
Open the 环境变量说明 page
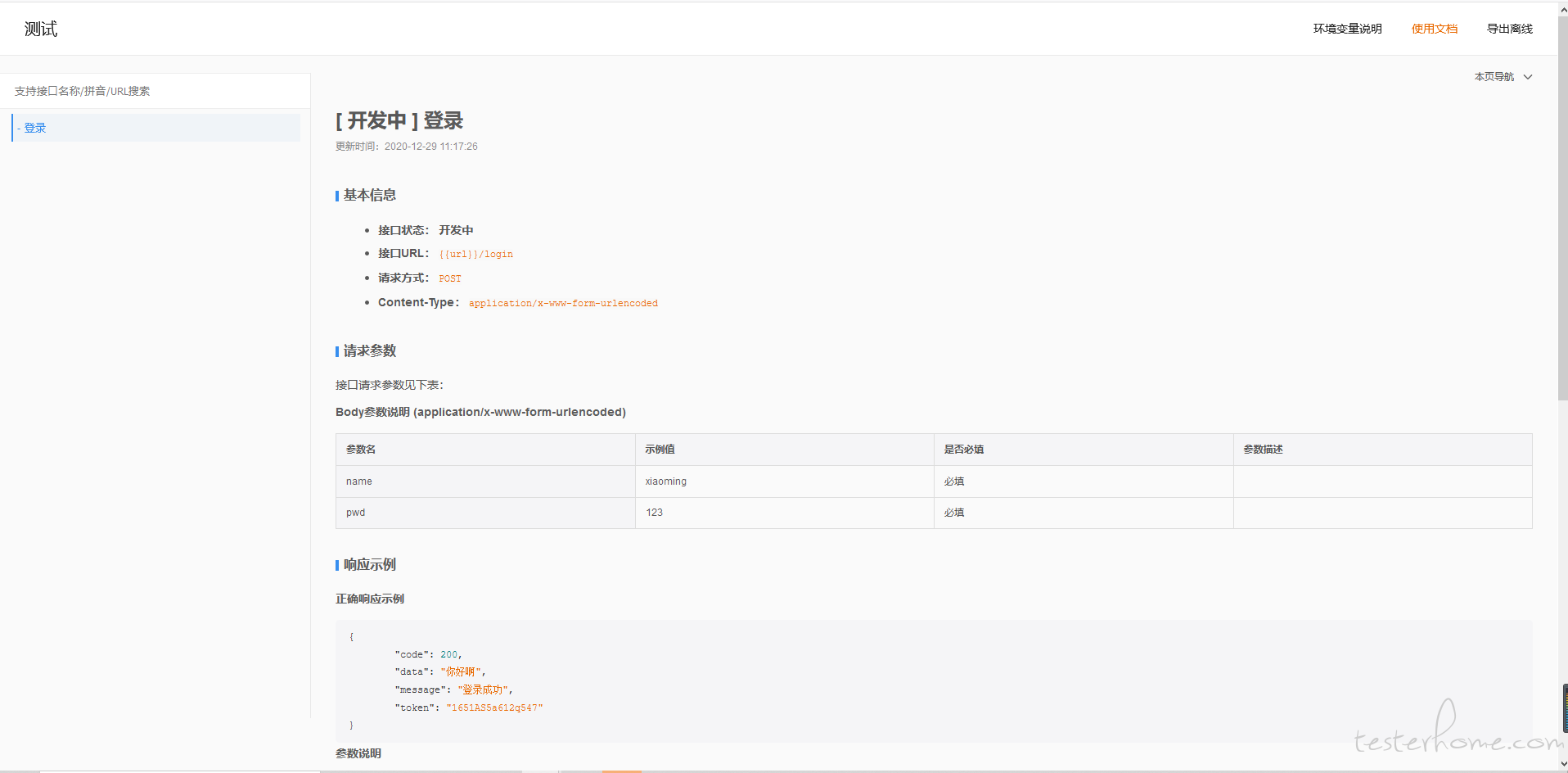coord(1347,29)
